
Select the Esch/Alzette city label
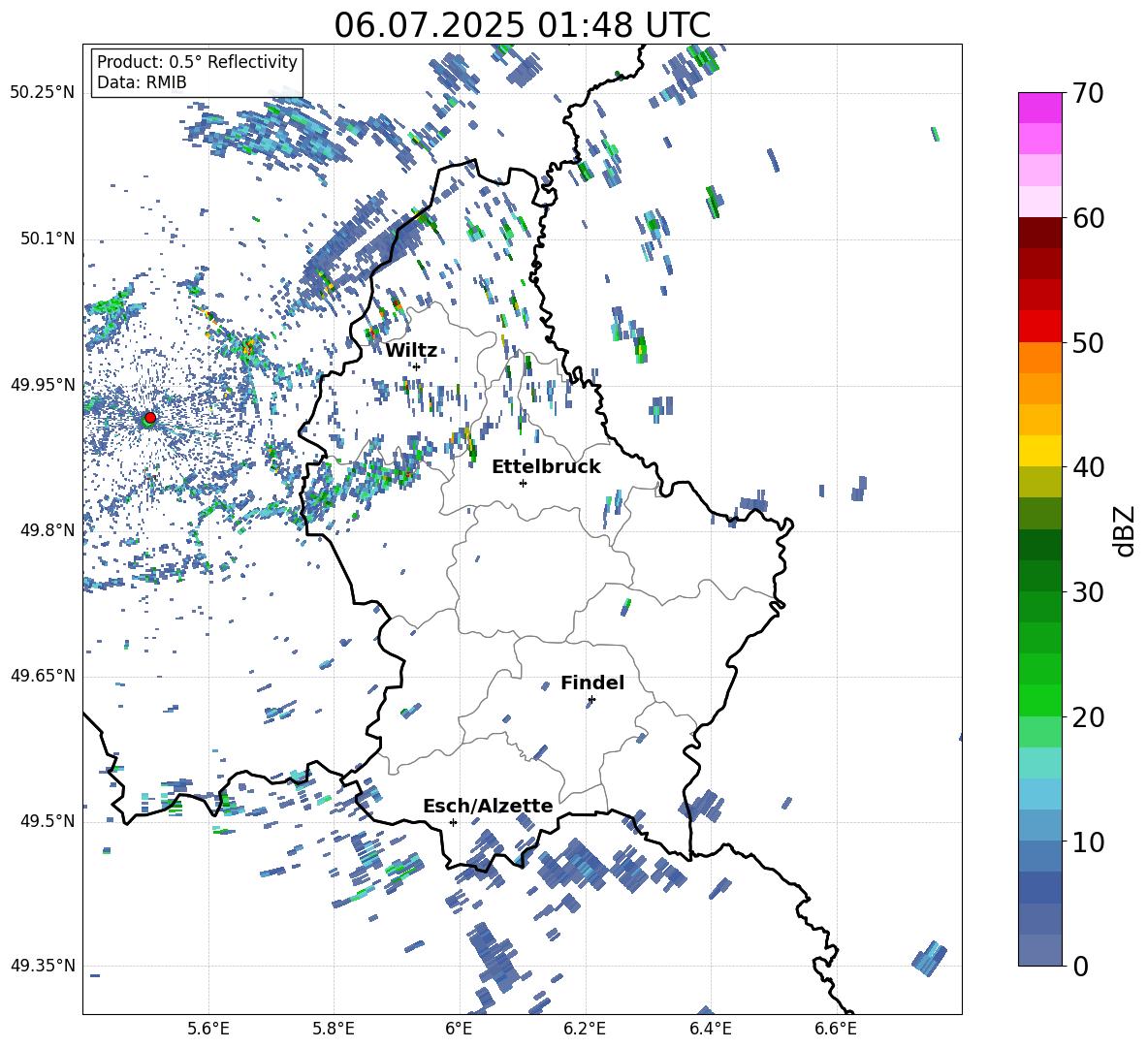pos(489,806)
